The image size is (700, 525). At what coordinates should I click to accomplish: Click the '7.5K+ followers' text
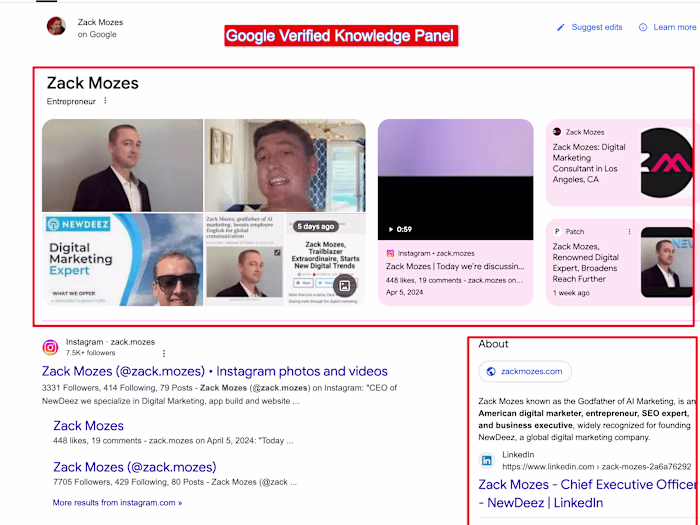91,353
